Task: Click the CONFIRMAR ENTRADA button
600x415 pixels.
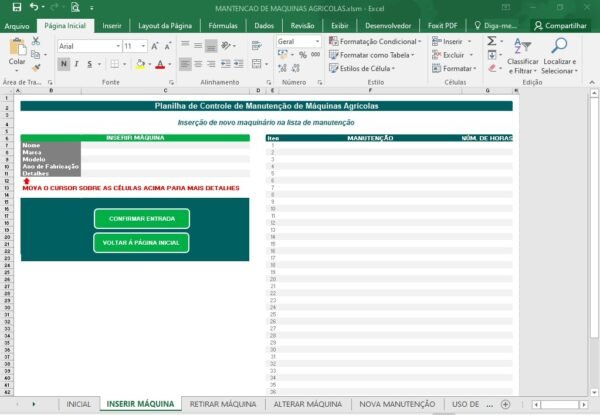Action: [142, 219]
